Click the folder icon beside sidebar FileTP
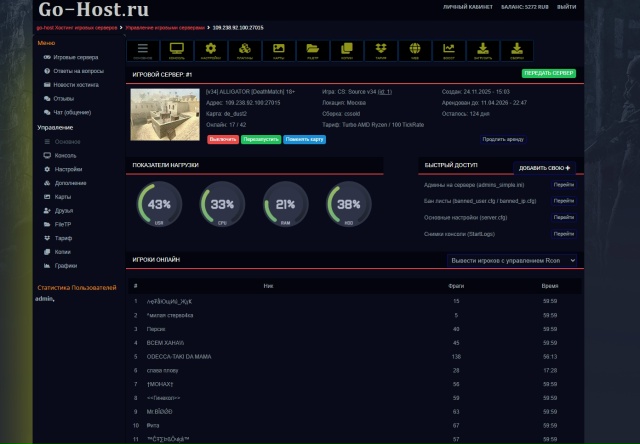The height and width of the screenshot is (444, 640). (47, 224)
